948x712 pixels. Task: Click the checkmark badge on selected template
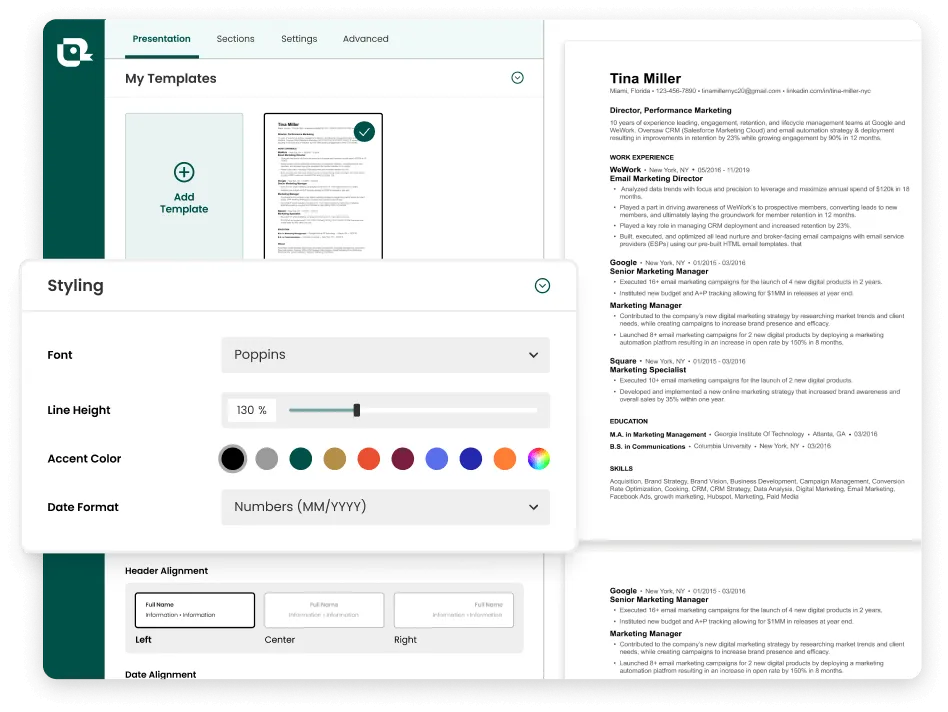click(364, 131)
